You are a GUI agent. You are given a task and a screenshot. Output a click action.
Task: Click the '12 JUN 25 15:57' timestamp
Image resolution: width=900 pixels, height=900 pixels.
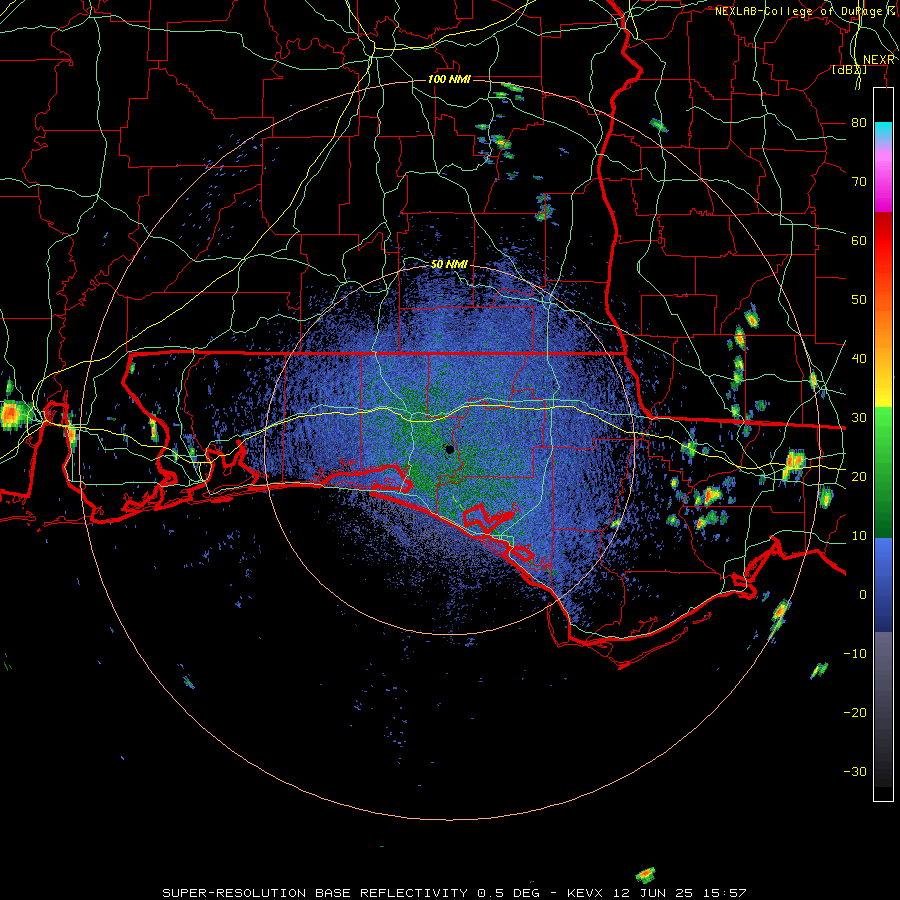(680, 893)
